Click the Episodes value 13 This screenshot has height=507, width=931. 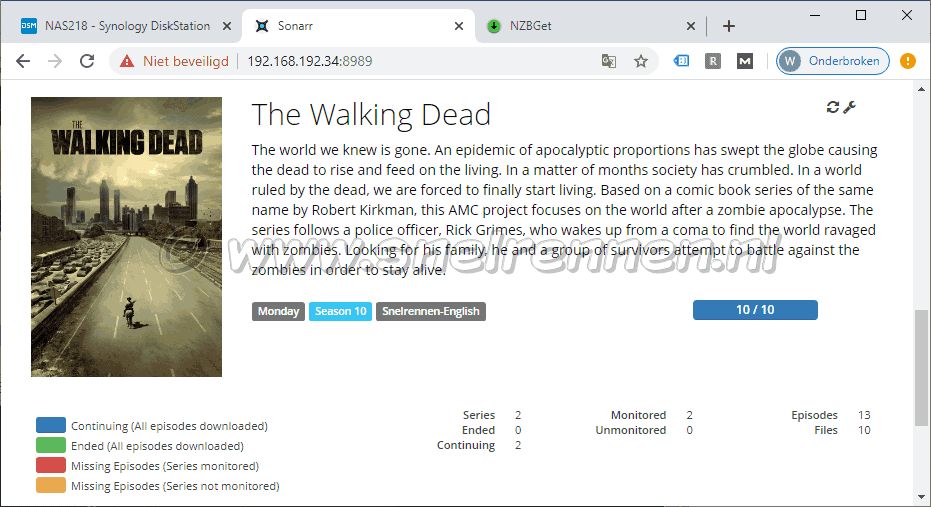(x=864, y=415)
